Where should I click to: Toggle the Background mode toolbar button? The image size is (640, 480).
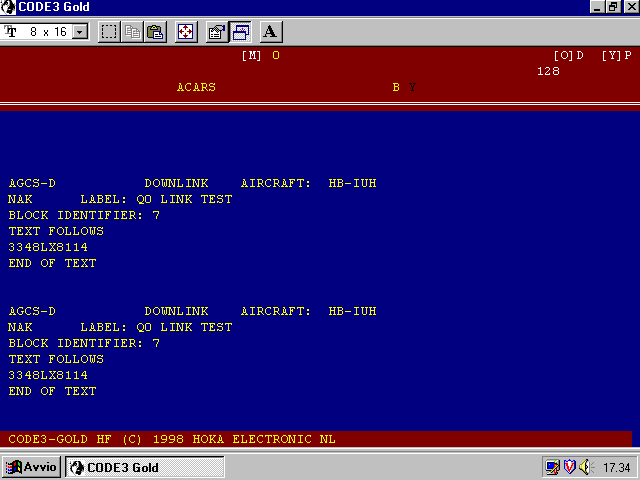click(240, 32)
